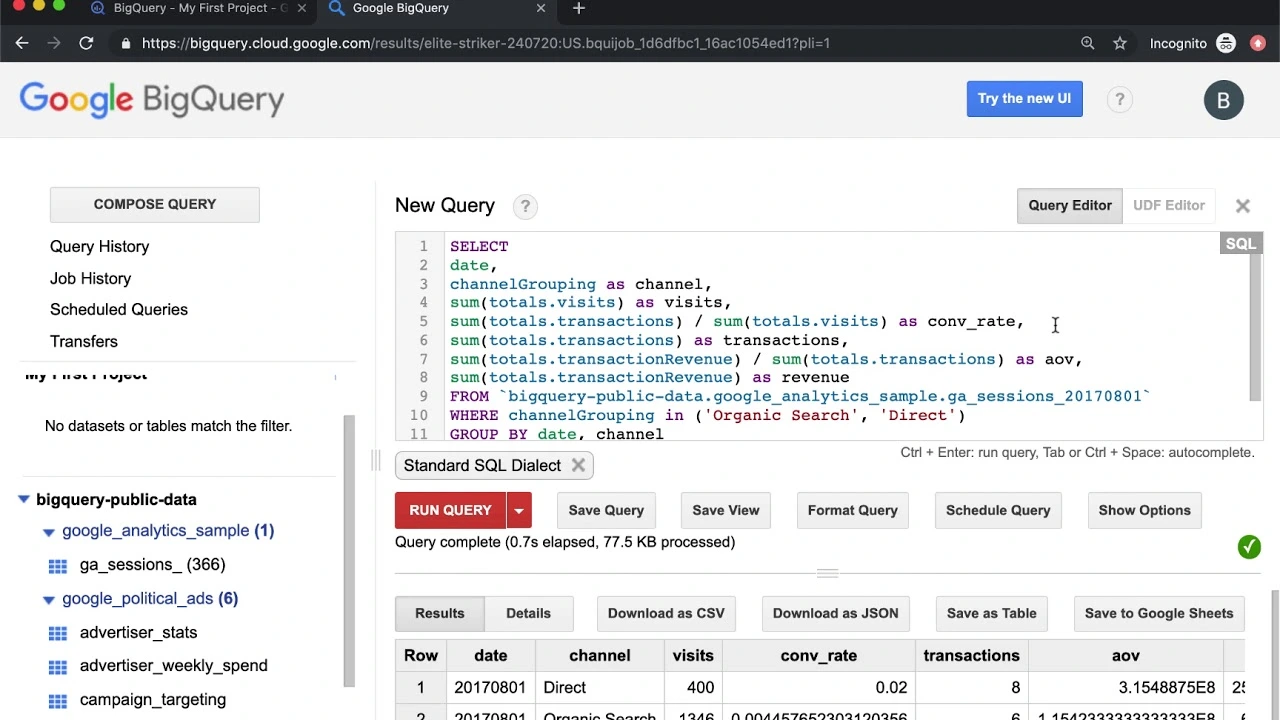Open the My First Project dropdown arrow
This screenshot has height=720, width=1280.
pos(335,377)
